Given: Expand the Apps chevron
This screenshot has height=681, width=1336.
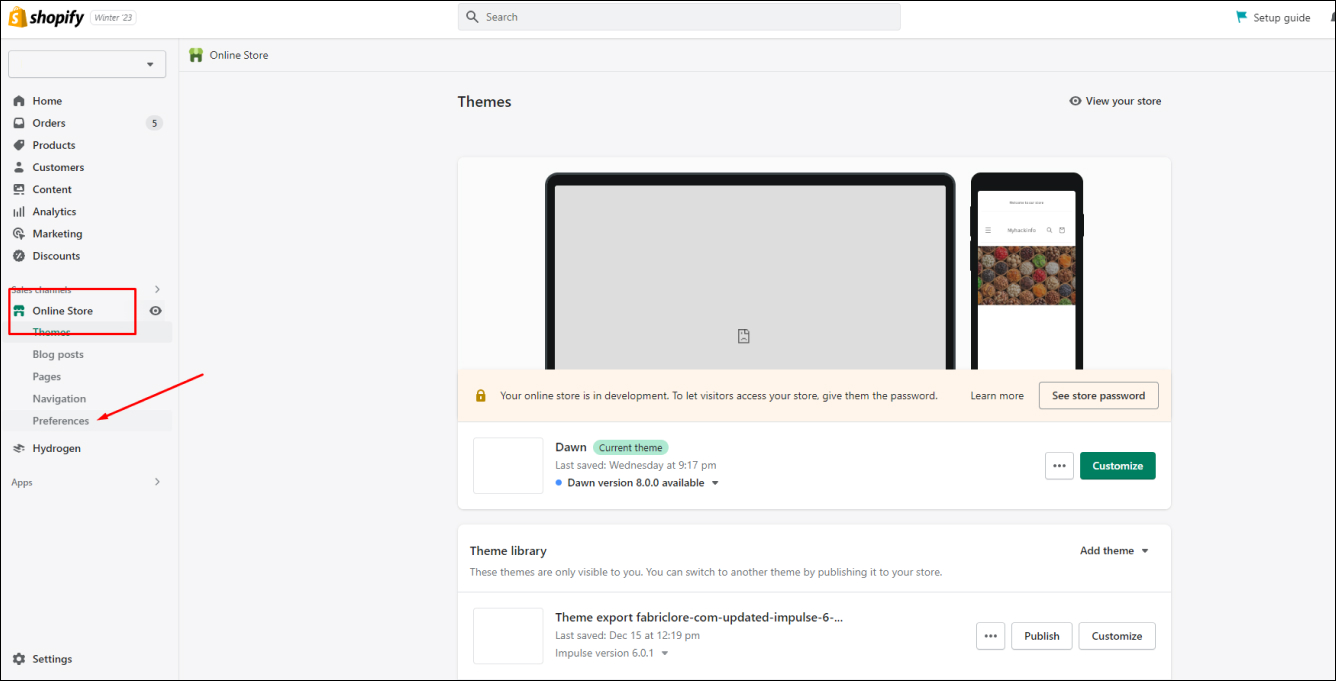Looking at the screenshot, I should point(157,482).
